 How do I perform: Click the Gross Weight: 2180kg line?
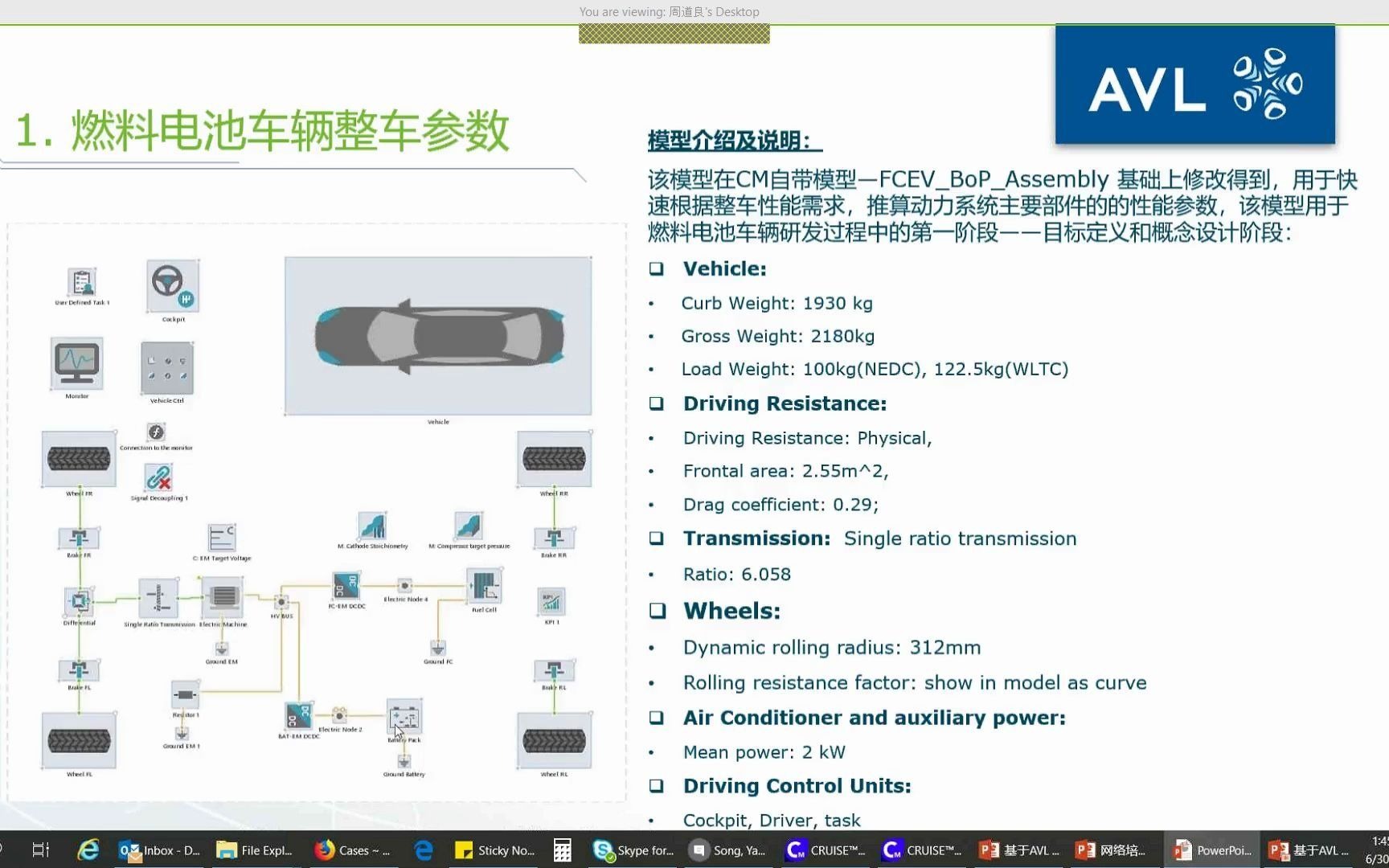[777, 336]
